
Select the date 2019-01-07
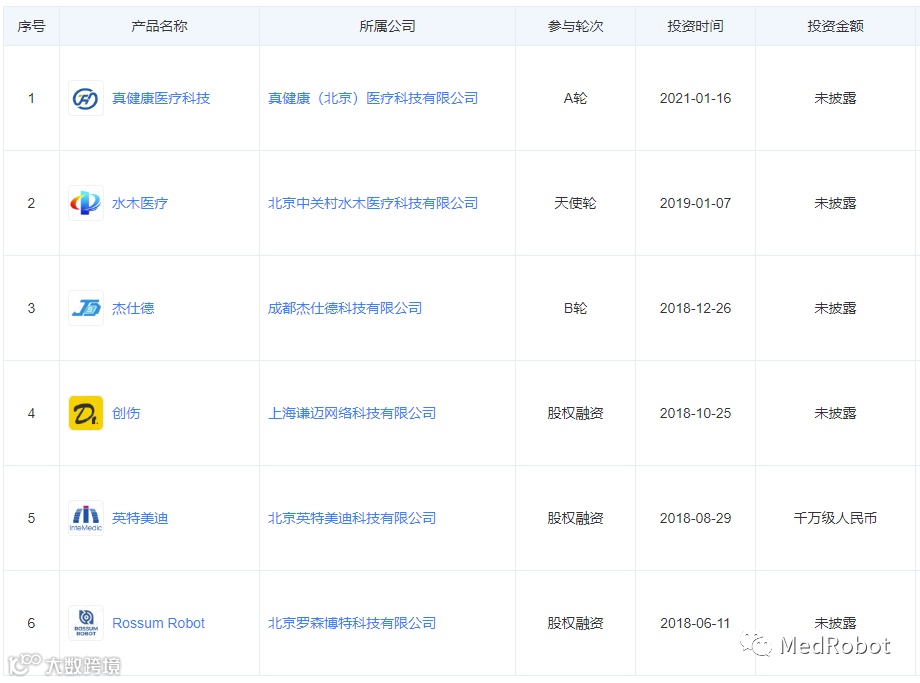(695, 203)
